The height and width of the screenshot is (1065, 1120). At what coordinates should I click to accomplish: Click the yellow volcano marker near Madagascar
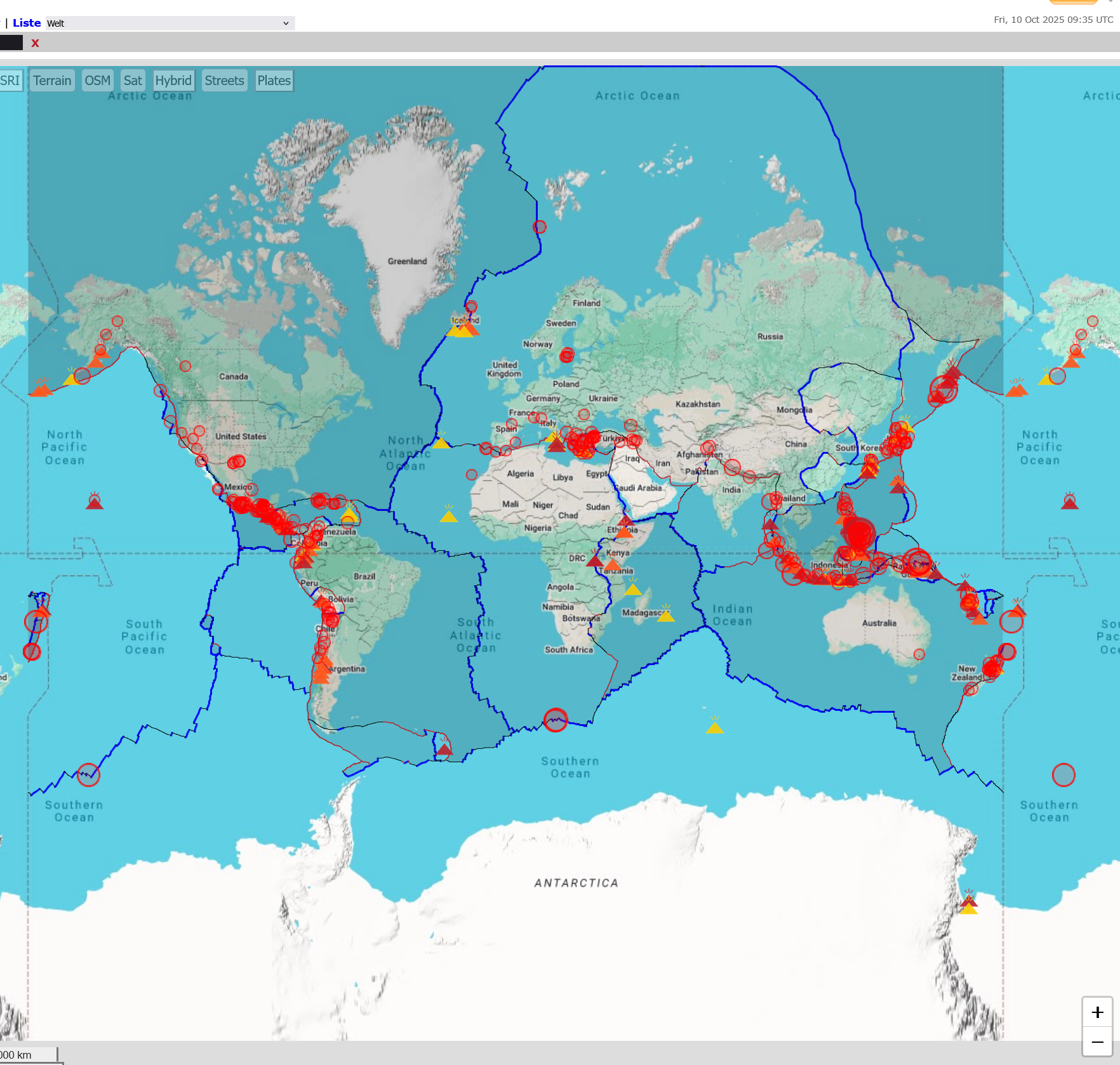(665, 616)
